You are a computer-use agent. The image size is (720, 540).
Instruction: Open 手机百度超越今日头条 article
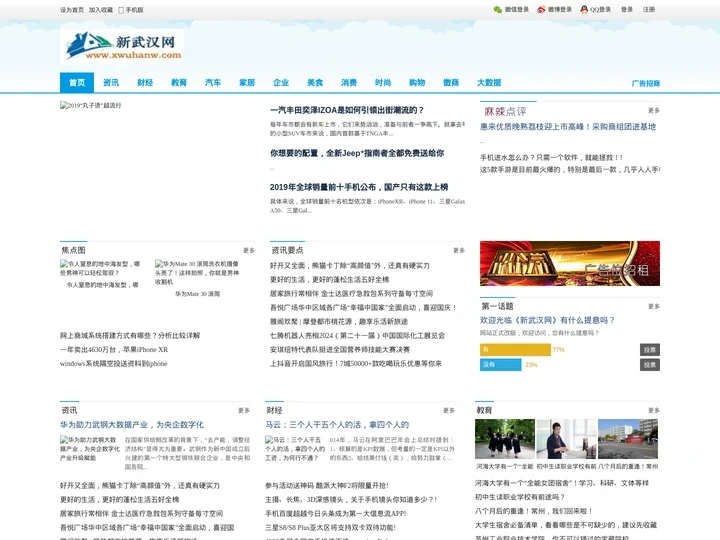(335, 513)
